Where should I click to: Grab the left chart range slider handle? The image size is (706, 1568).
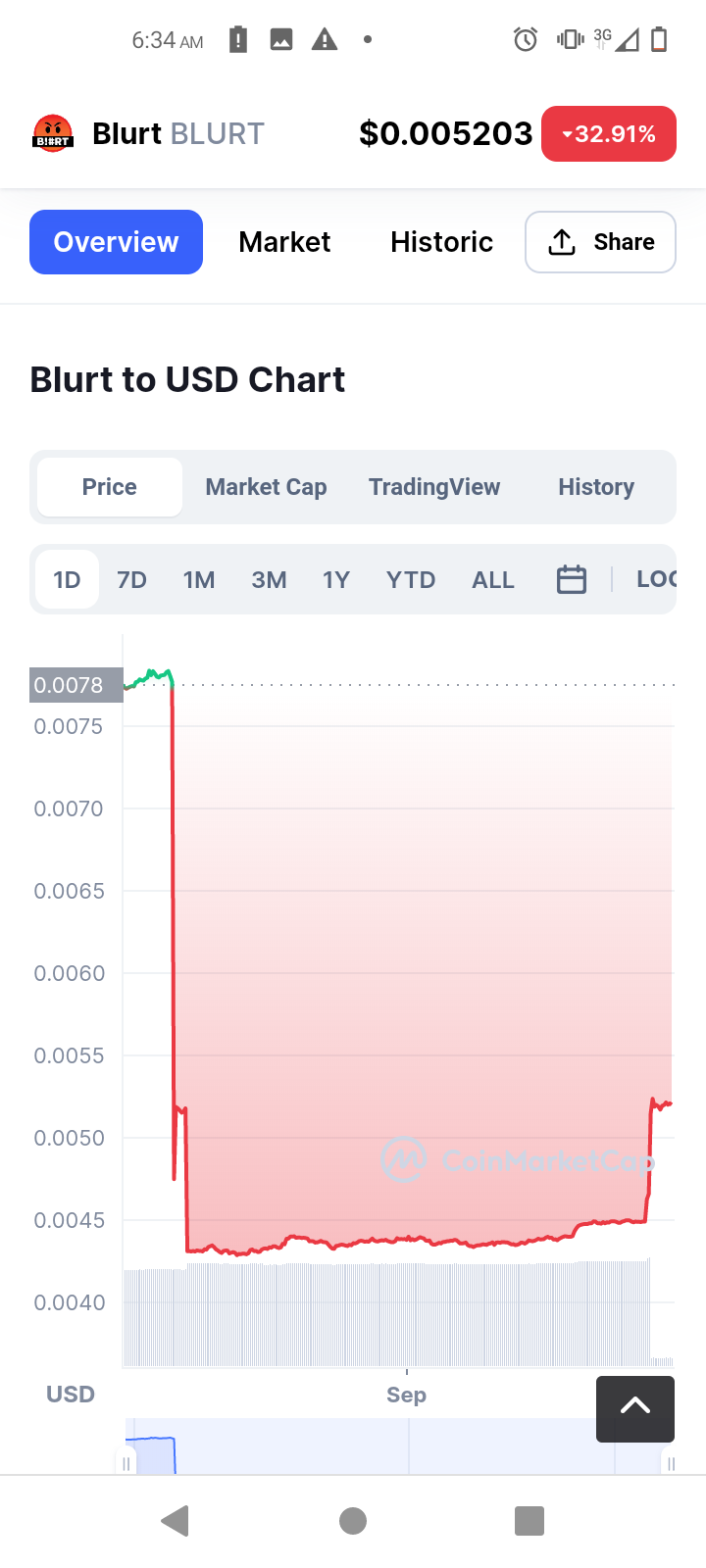pos(126,1463)
